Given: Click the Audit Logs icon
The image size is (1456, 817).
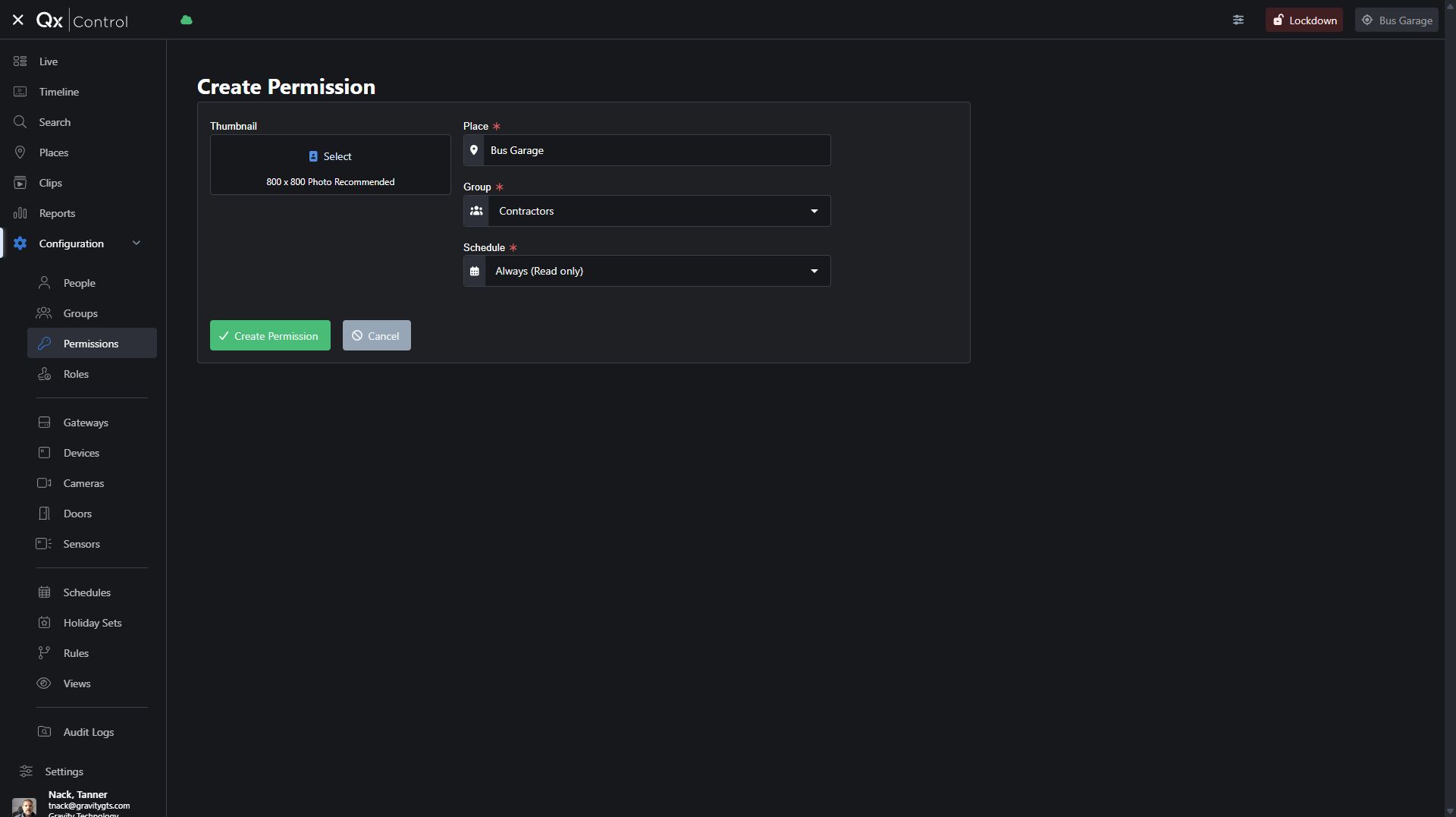Looking at the screenshot, I should (x=45, y=732).
